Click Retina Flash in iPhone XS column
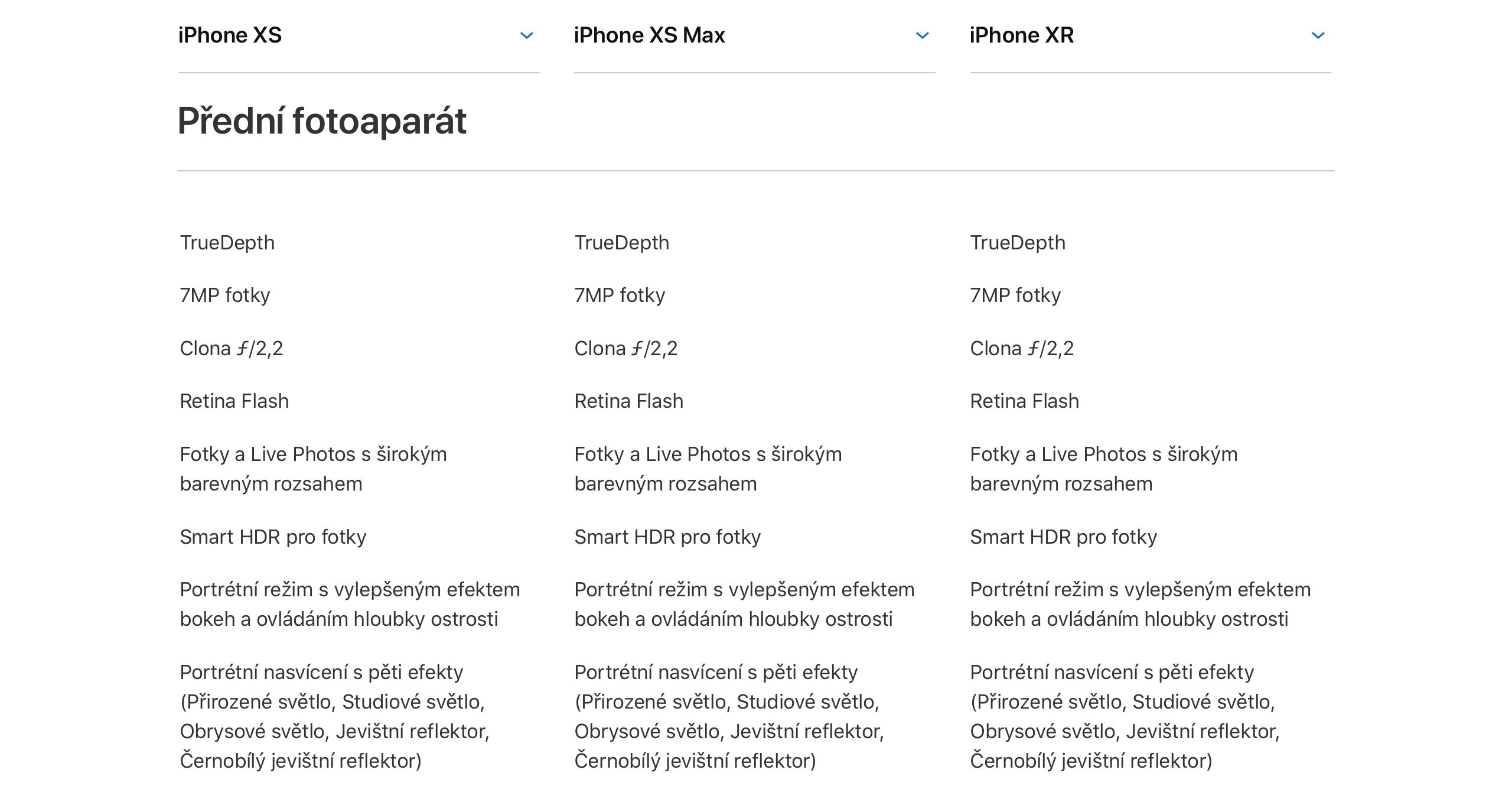1512x786 pixels. click(234, 401)
